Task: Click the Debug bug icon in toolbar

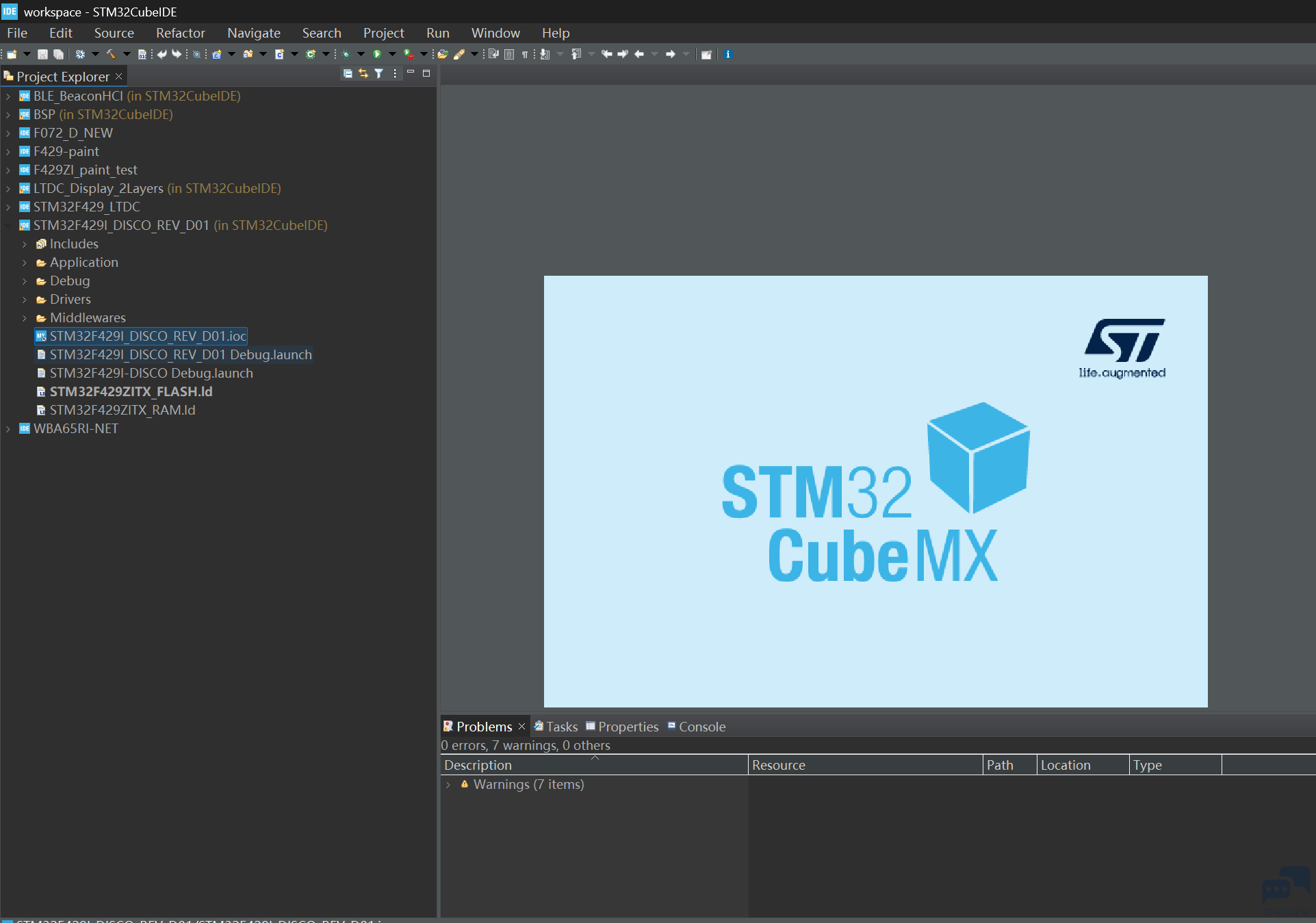Action: pyautogui.click(x=346, y=54)
